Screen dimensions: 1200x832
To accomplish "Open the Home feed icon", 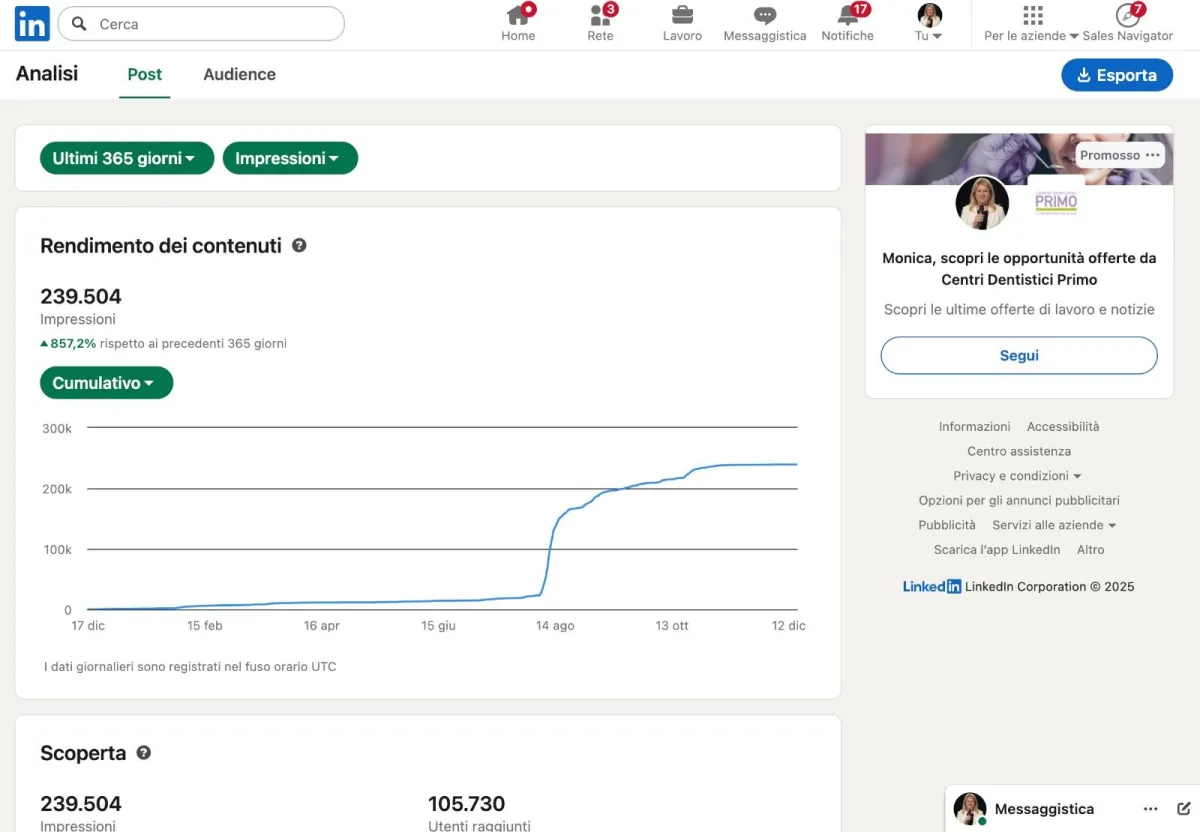I will coord(518,16).
